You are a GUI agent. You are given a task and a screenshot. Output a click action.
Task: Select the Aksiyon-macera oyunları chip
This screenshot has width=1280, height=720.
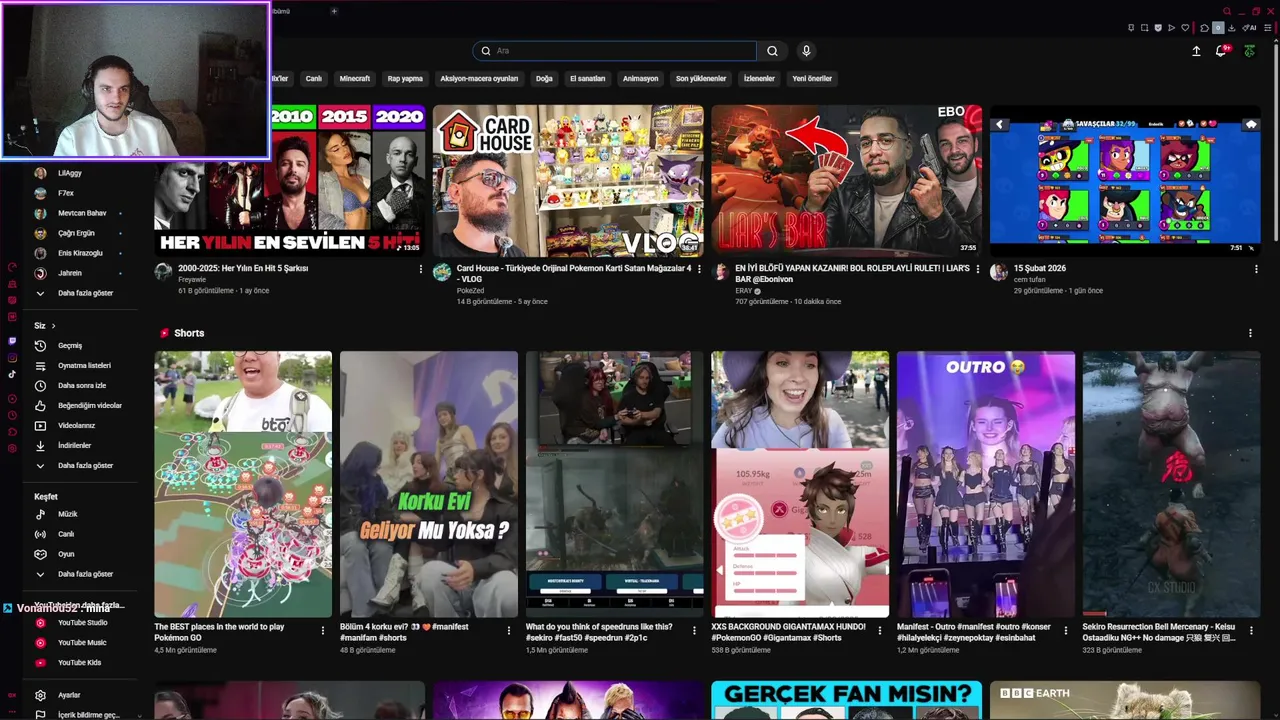[x=480, y=78]
